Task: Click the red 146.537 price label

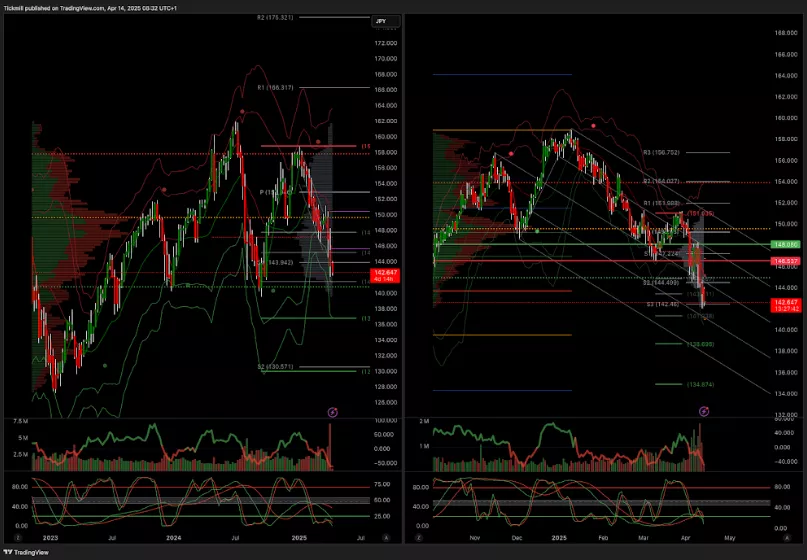Action: (x=784, y=261)
